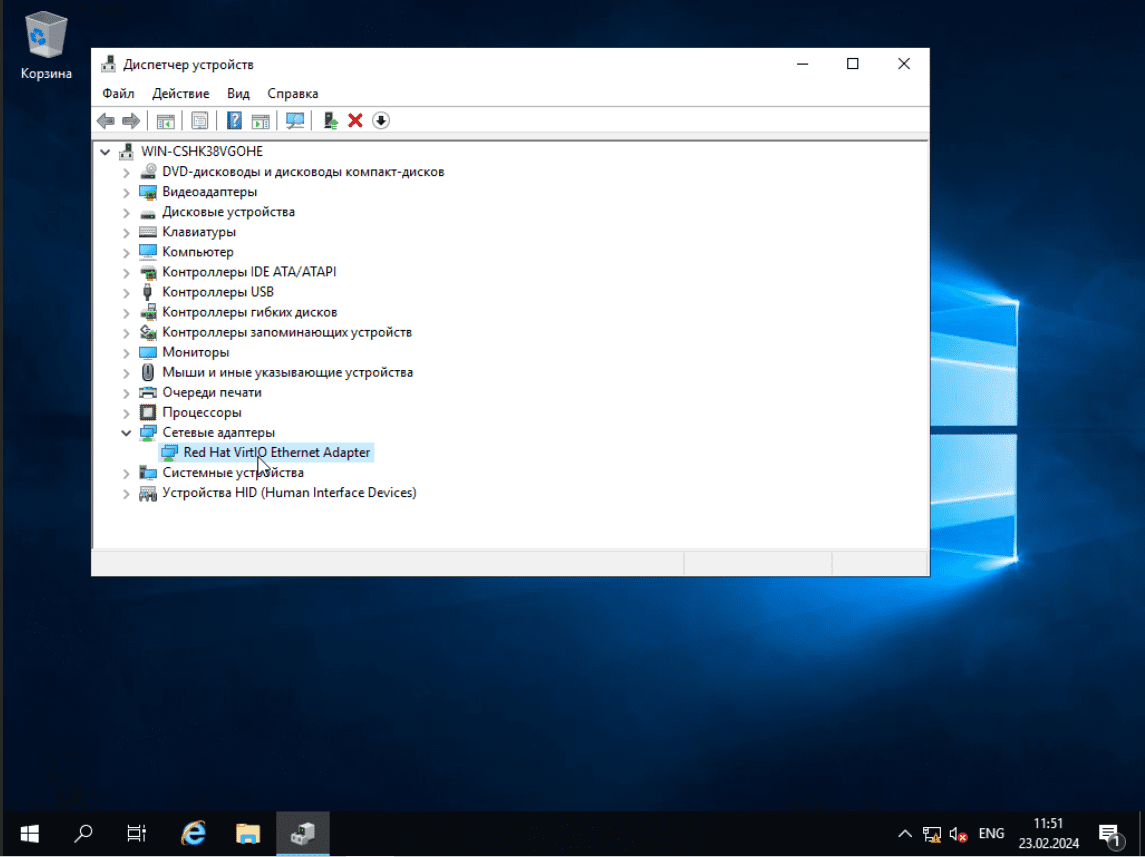
Task: Open the Справка menu
Action: (x=293, y=93)
